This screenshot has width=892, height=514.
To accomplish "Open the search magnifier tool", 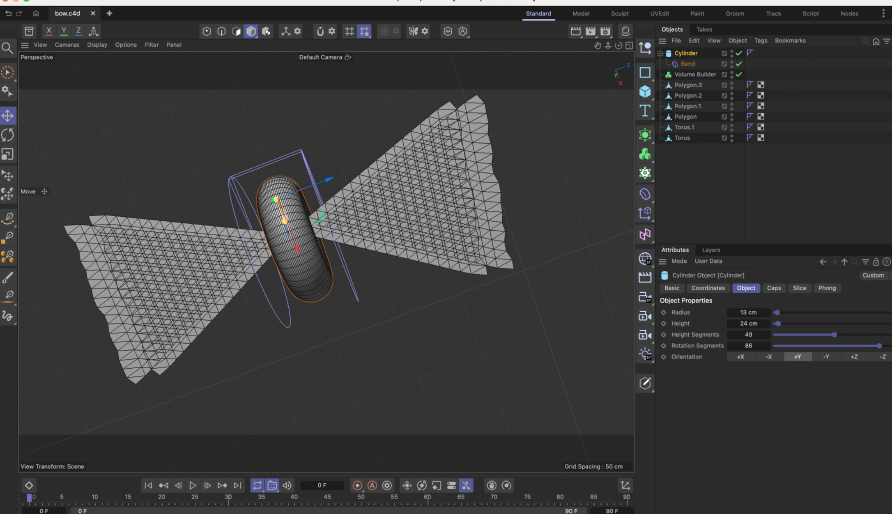I will (7, 48).
